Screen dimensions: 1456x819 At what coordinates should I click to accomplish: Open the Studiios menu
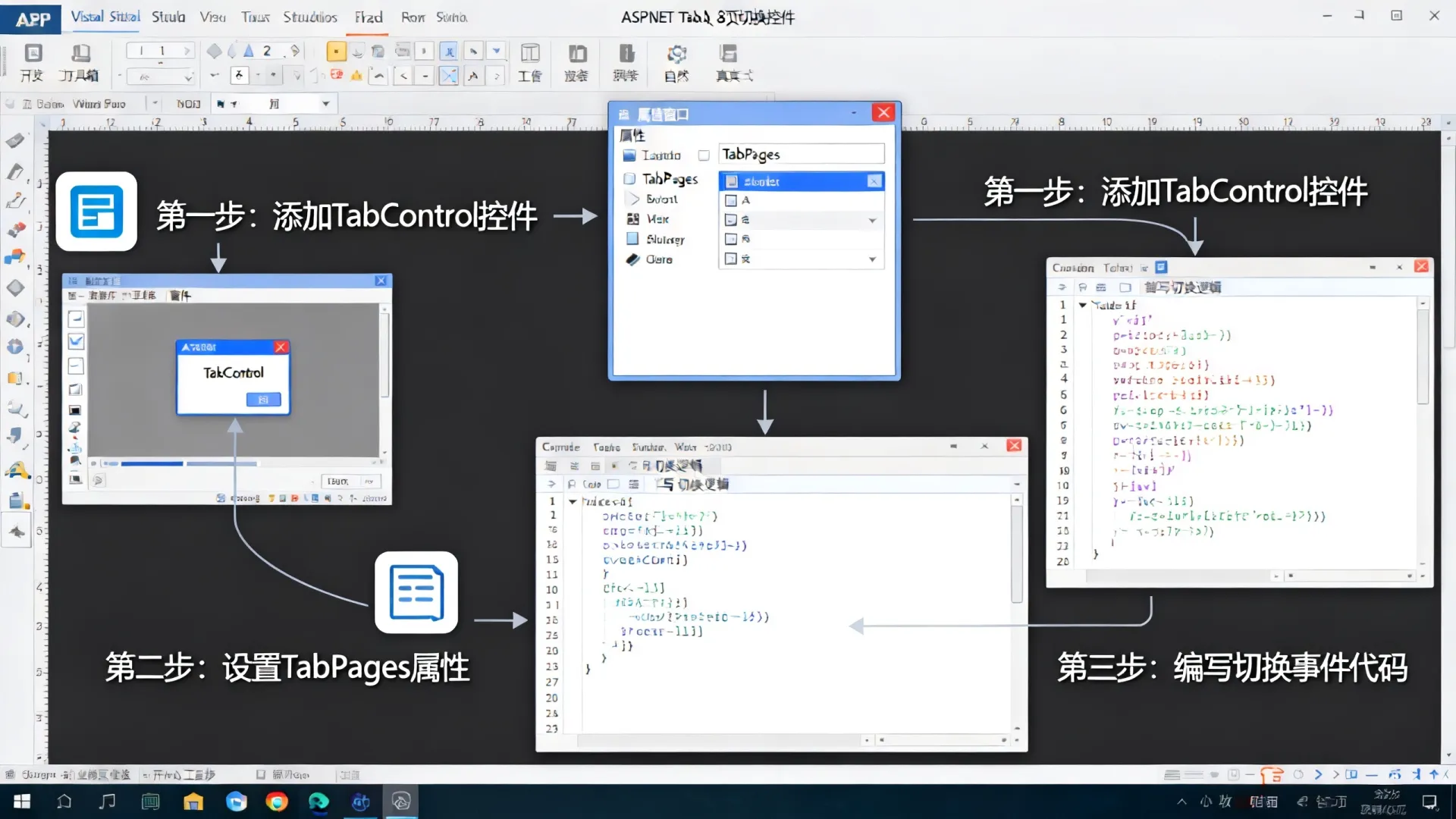[310, 17]
